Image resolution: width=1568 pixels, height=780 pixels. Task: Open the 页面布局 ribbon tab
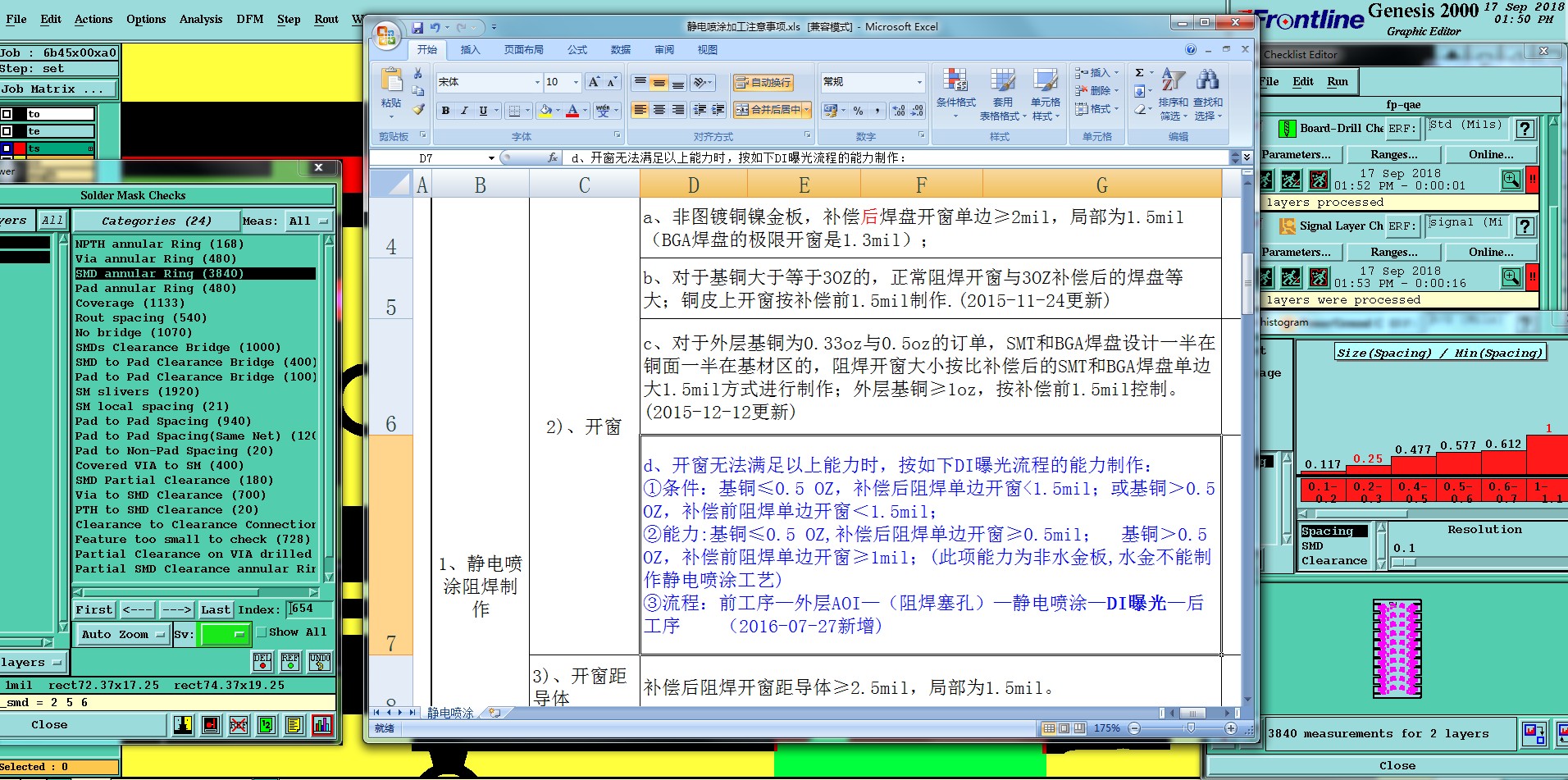coord(523,50)
